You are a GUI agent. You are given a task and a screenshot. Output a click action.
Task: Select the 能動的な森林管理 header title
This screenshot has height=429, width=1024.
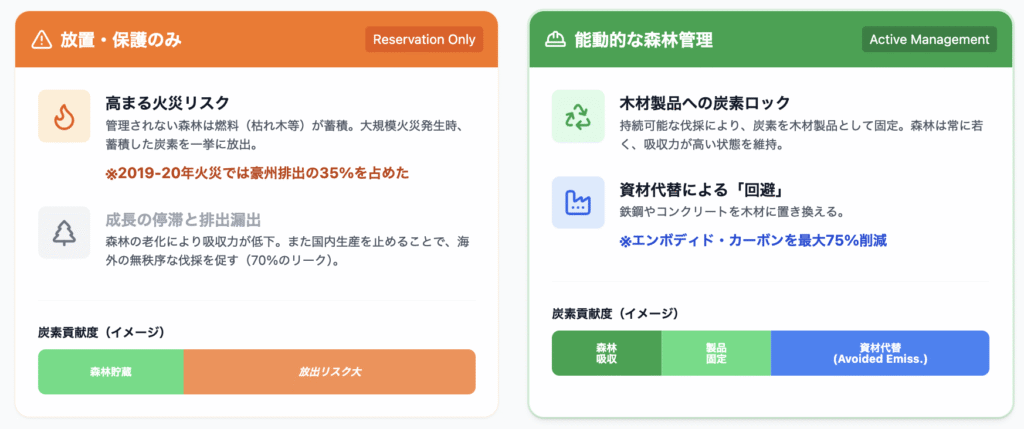[x=643, y=40]
